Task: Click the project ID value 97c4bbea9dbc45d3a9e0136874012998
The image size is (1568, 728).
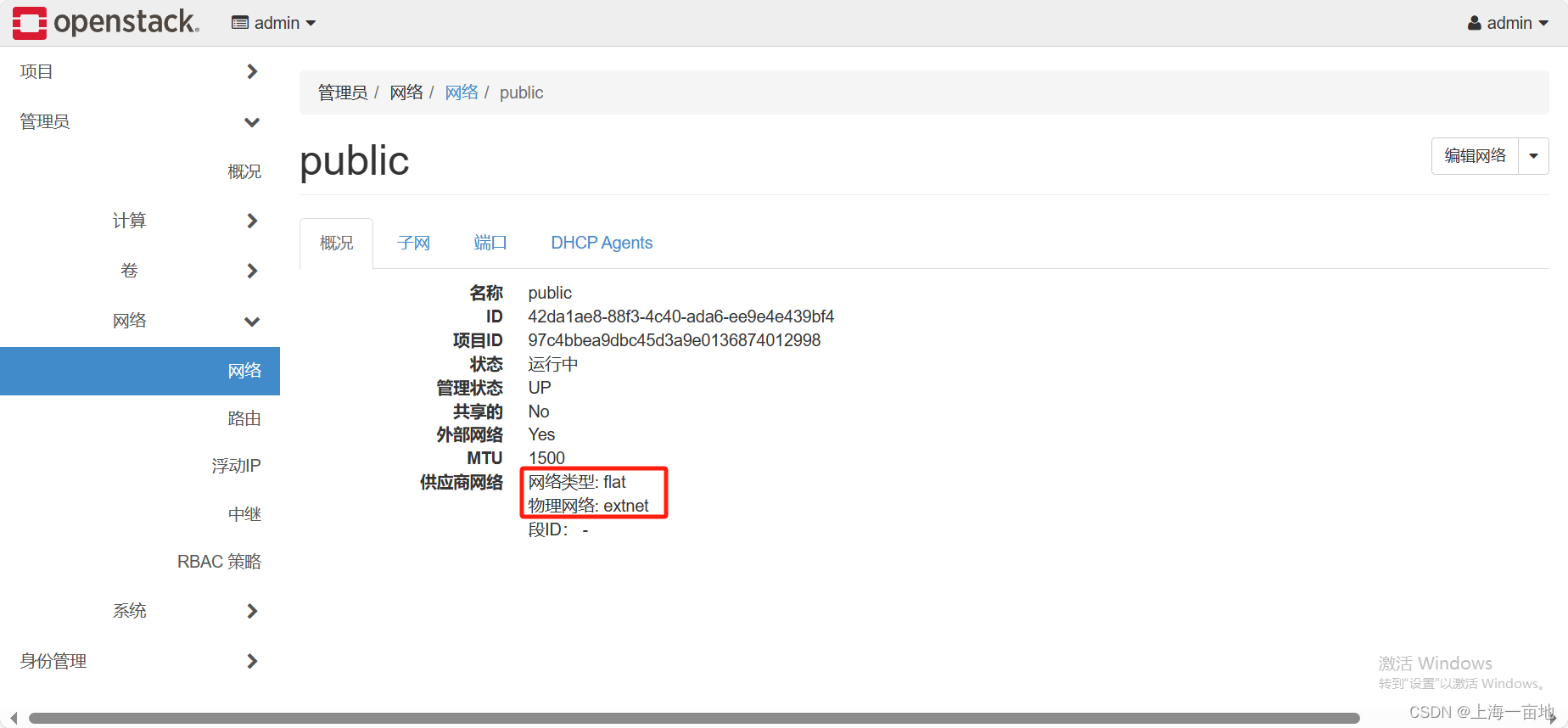Action: 674,340
